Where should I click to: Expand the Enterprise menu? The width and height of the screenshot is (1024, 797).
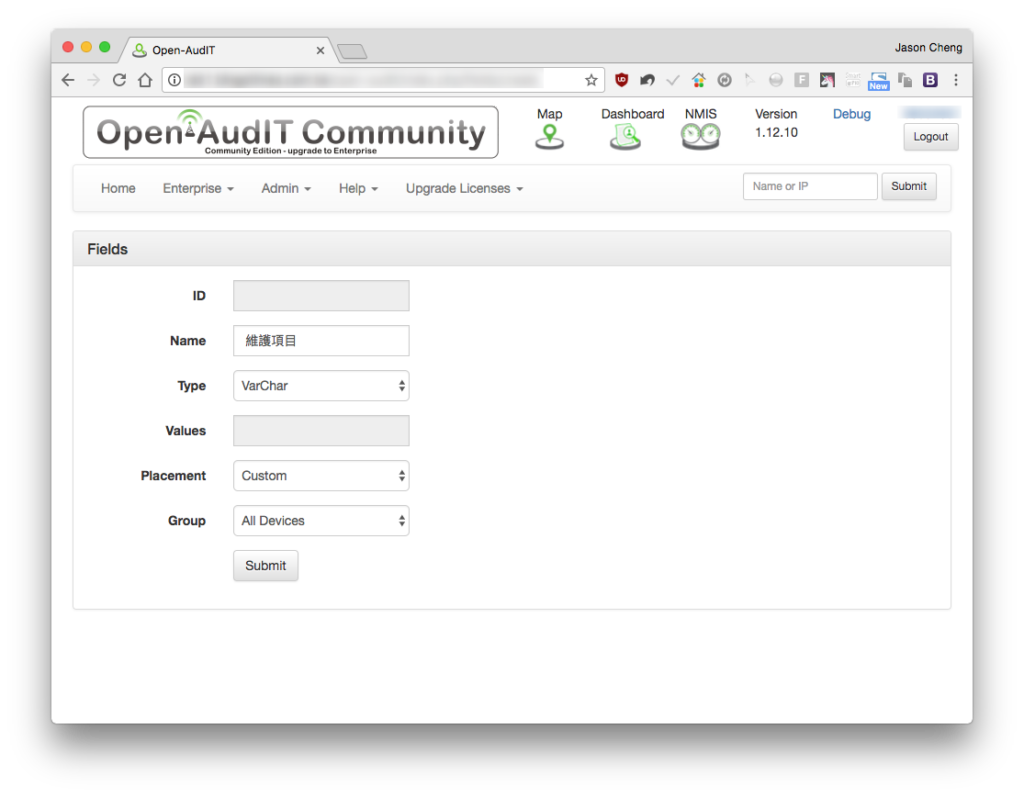[198, 188]
